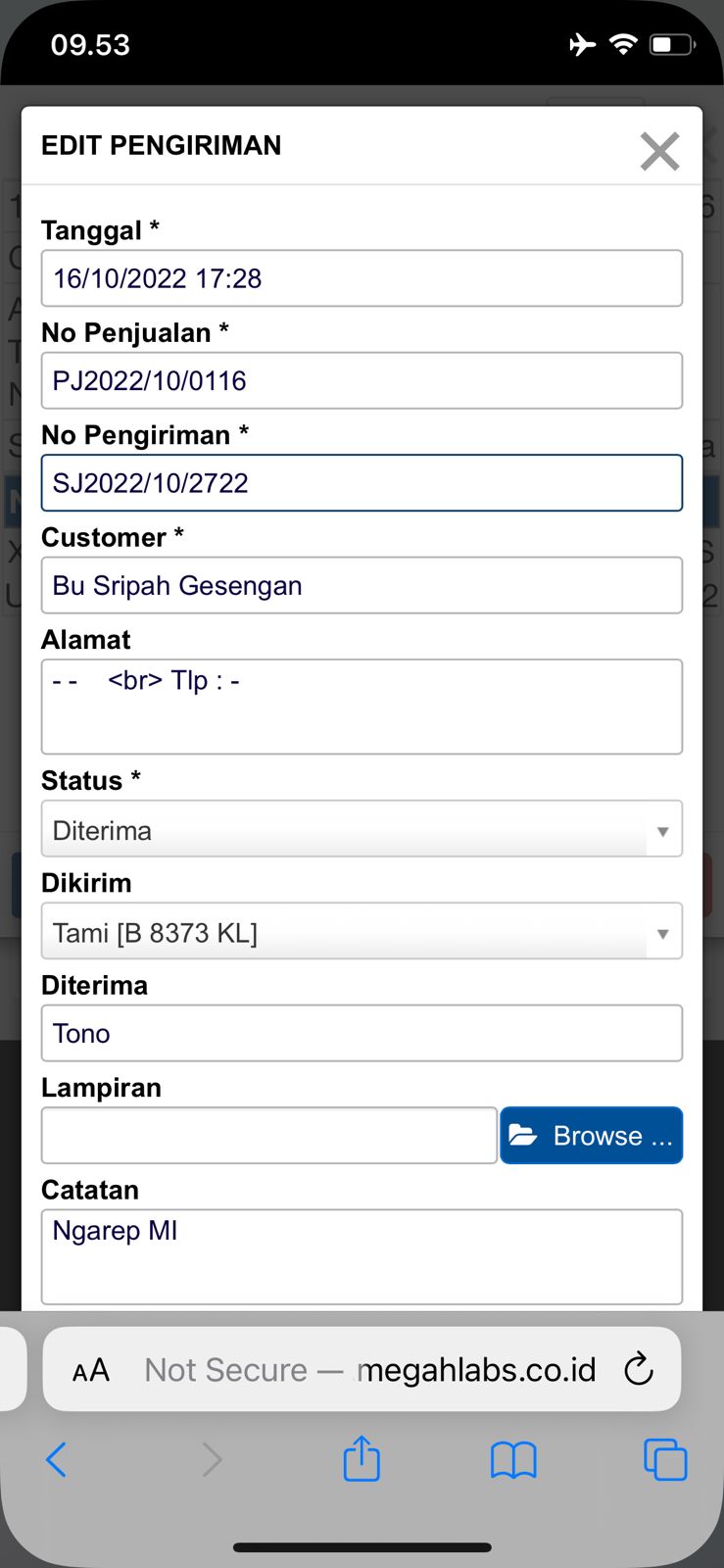The width and height of the screenshot is (724, 1568).
Task: Click the empty Lampiran file path box
Action: [x=269, y=1135]
